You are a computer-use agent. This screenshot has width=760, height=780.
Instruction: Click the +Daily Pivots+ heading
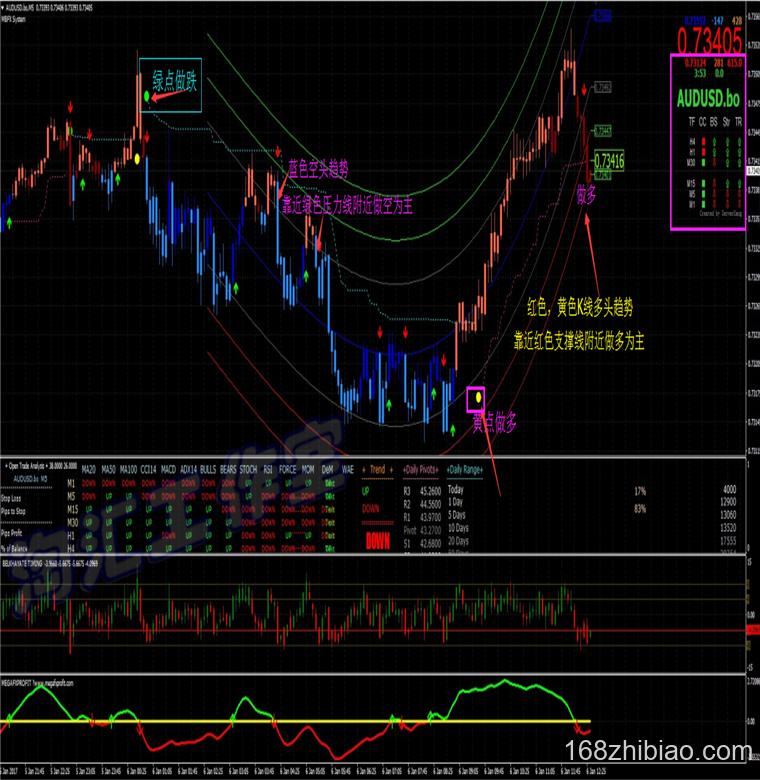click(421, 469)
